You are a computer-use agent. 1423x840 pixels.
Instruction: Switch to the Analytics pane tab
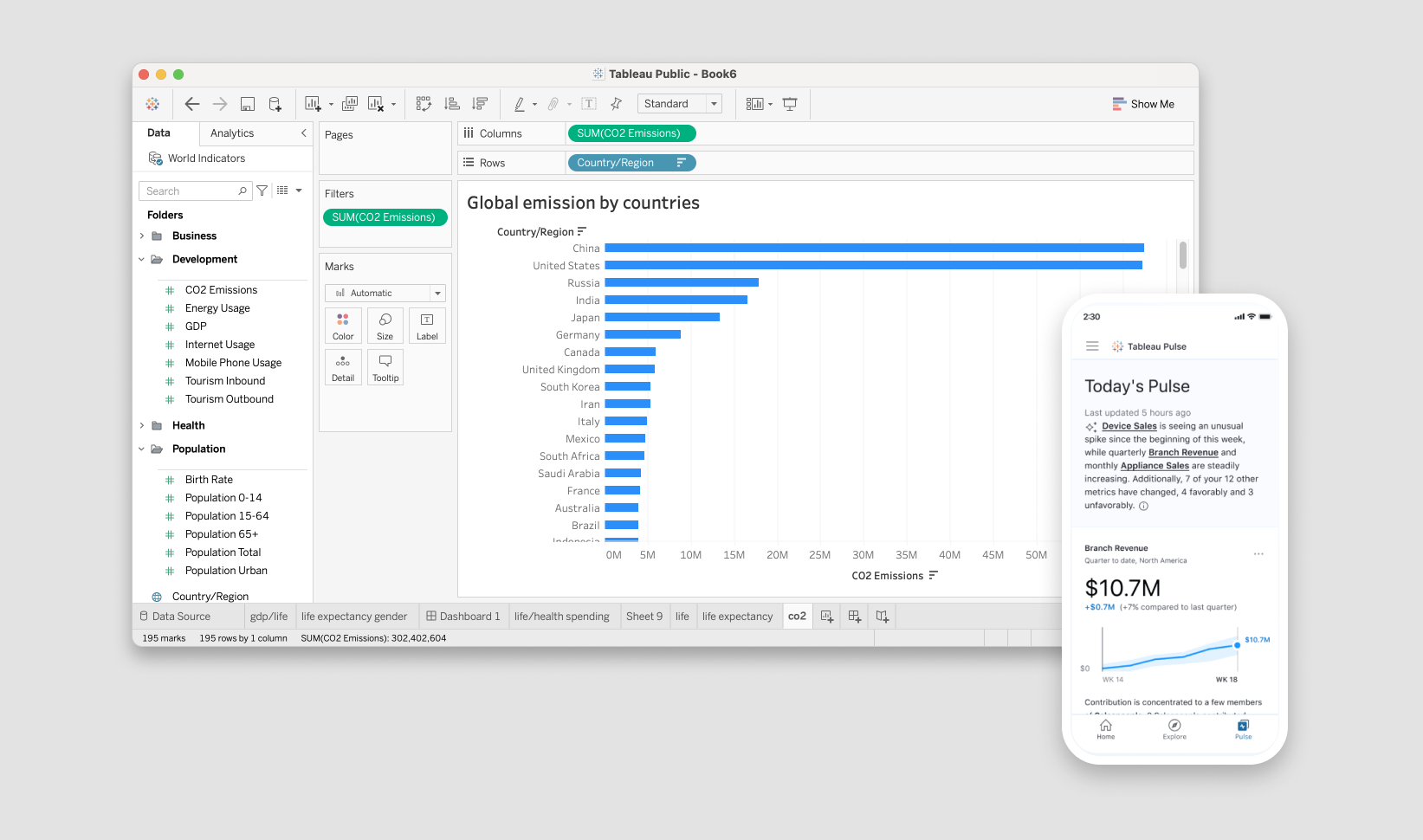point(232,133)
